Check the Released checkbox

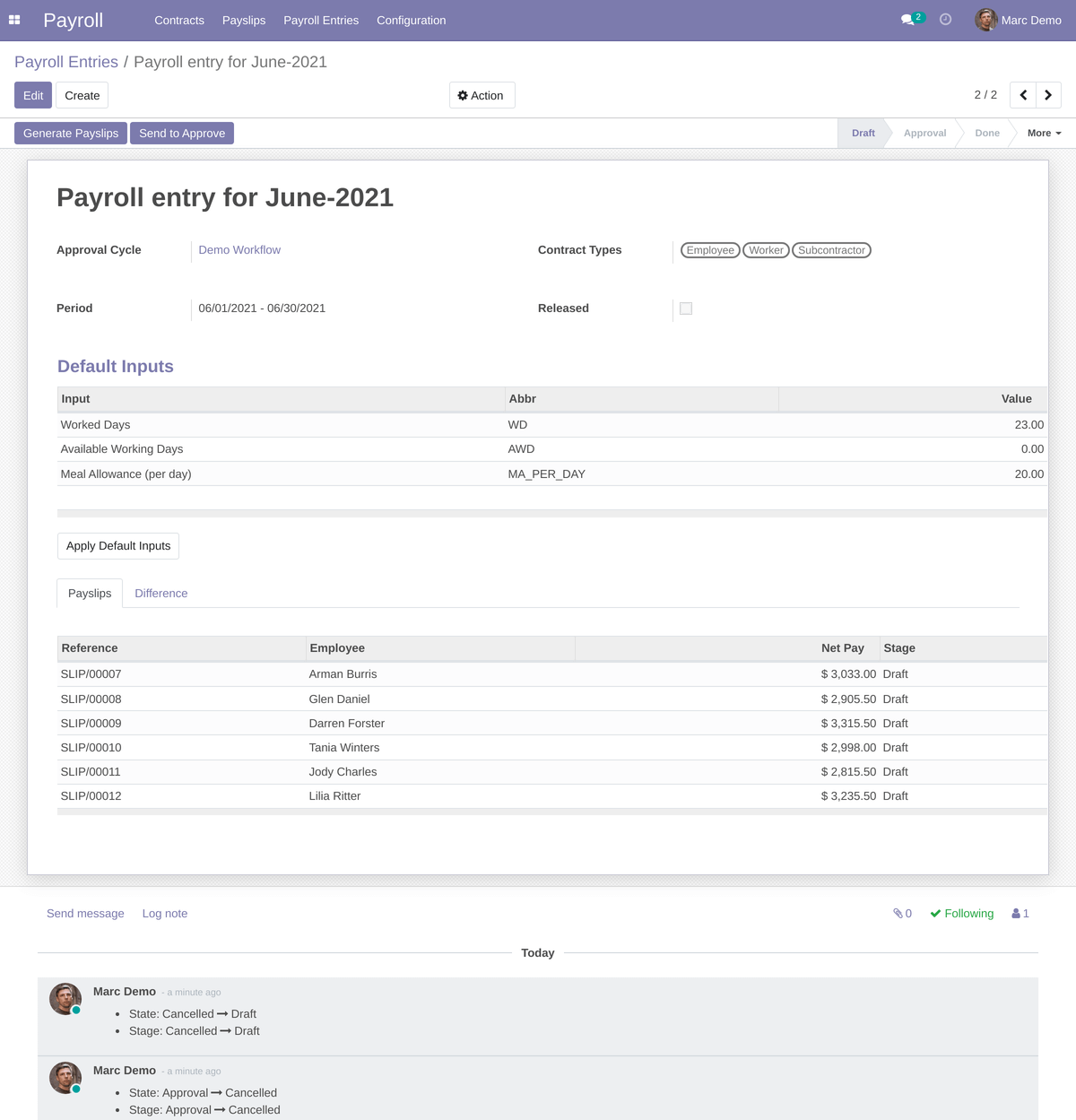pos(686,308)
